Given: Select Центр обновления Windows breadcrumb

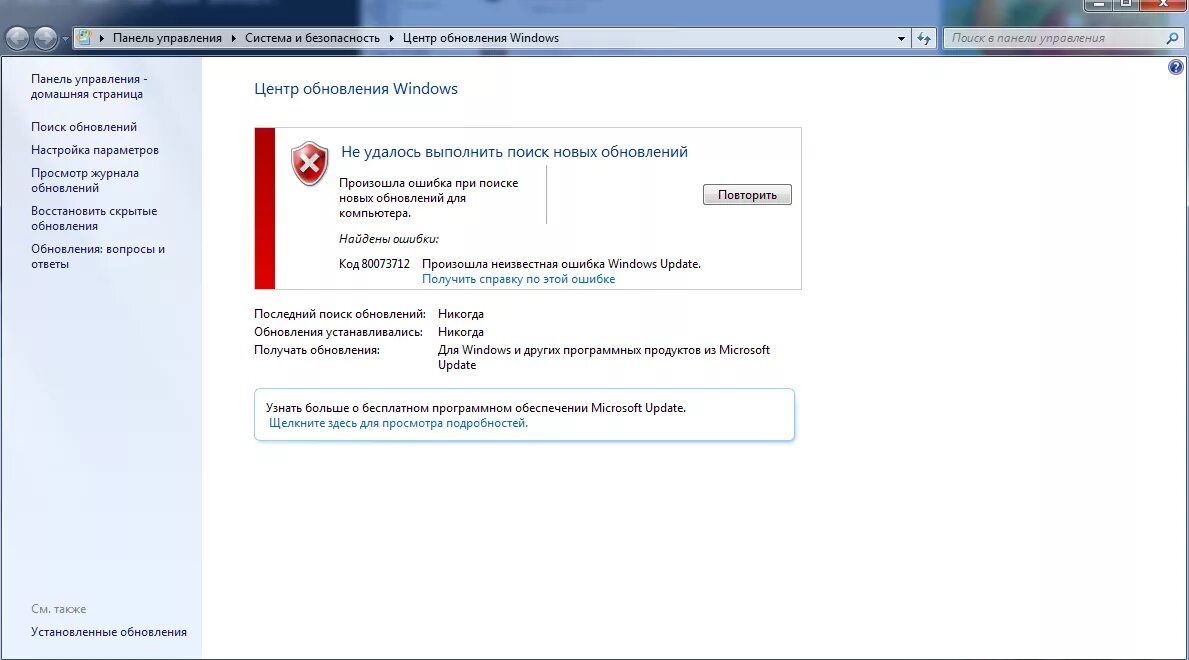Looking at the screenshot, I should click(481, 38).
